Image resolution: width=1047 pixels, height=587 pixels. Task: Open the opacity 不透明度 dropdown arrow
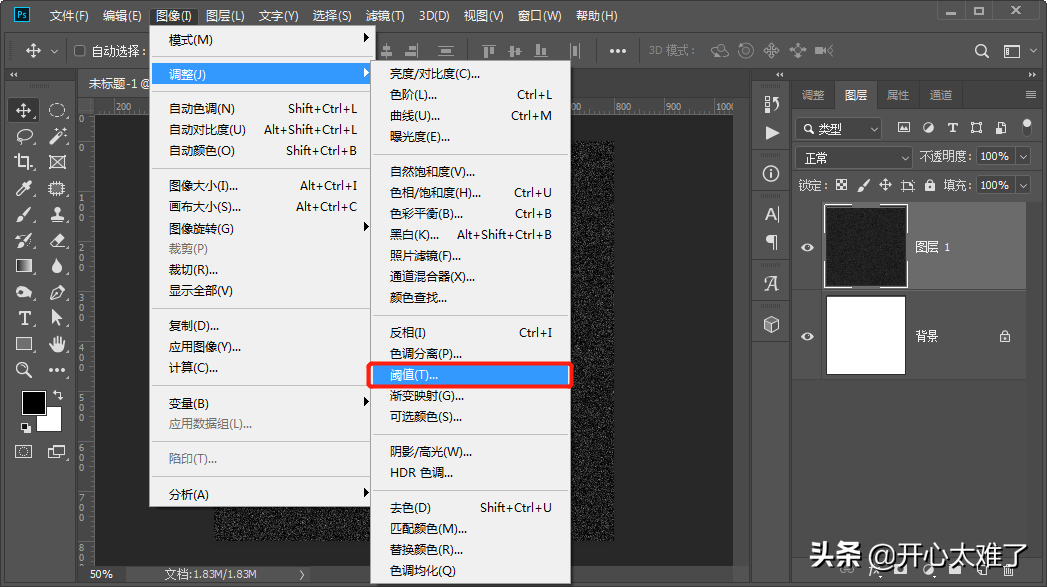[x=1024, y=156]
